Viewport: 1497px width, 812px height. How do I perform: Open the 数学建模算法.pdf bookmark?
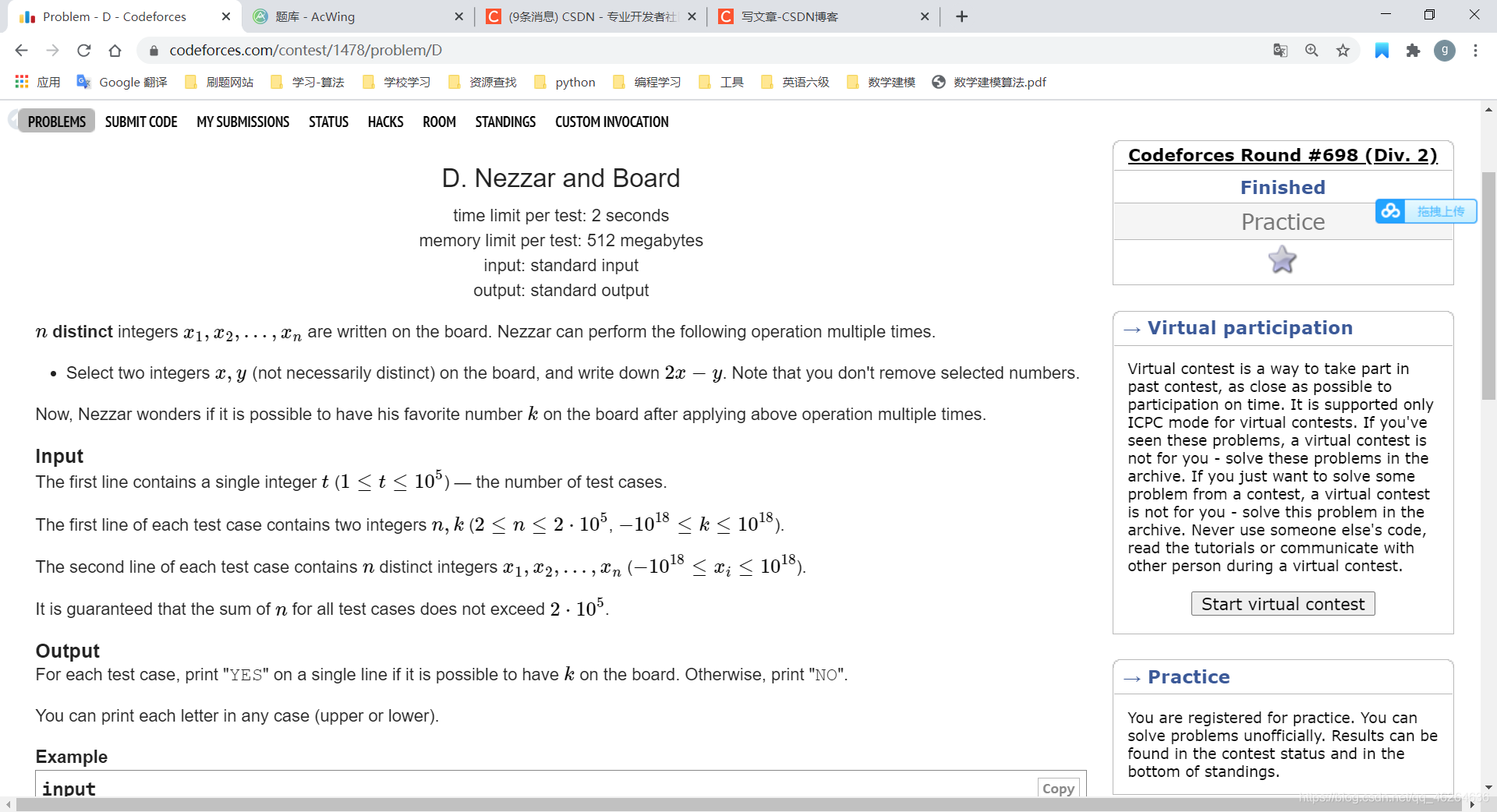989,82
